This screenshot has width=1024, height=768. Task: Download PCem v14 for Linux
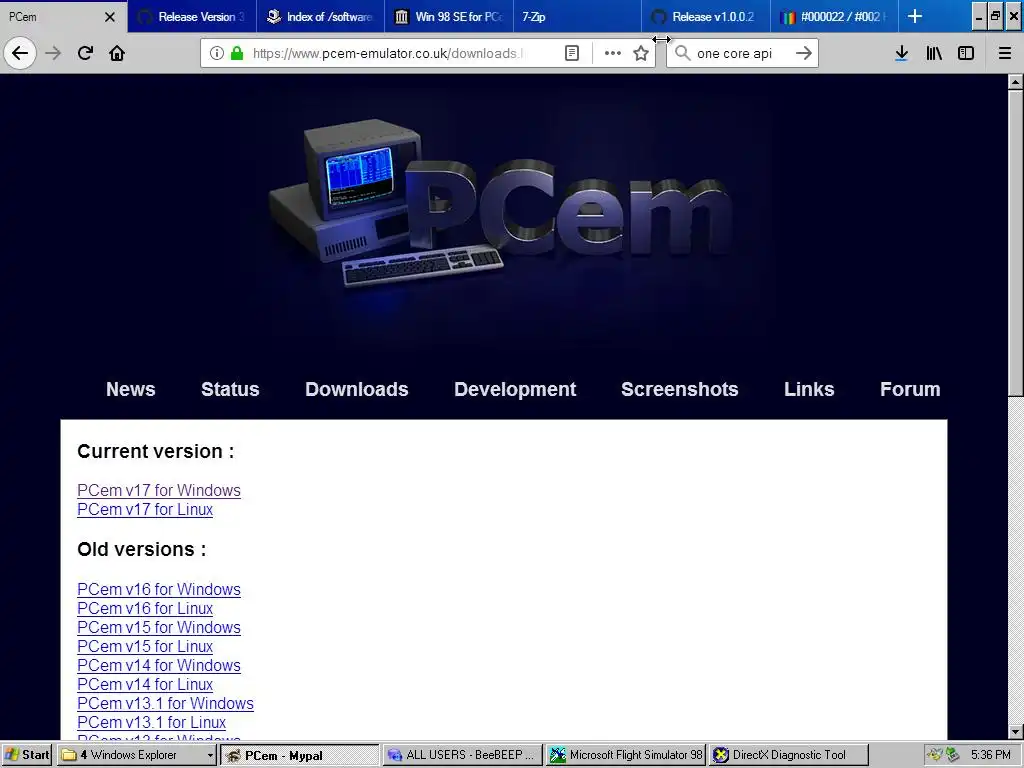[x=145, y=684]
